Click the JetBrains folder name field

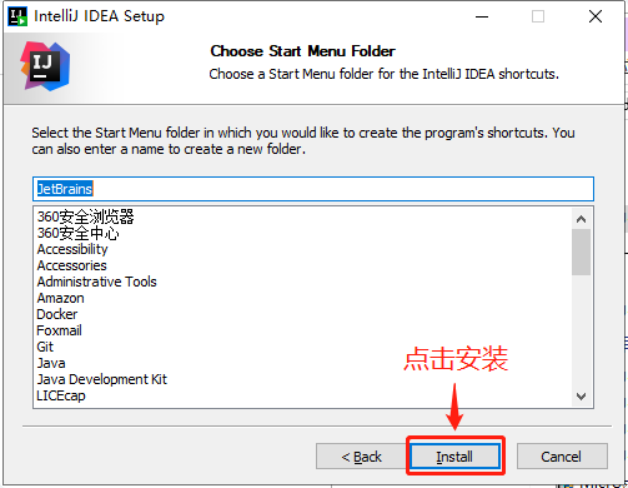click(x=313, y=189)
